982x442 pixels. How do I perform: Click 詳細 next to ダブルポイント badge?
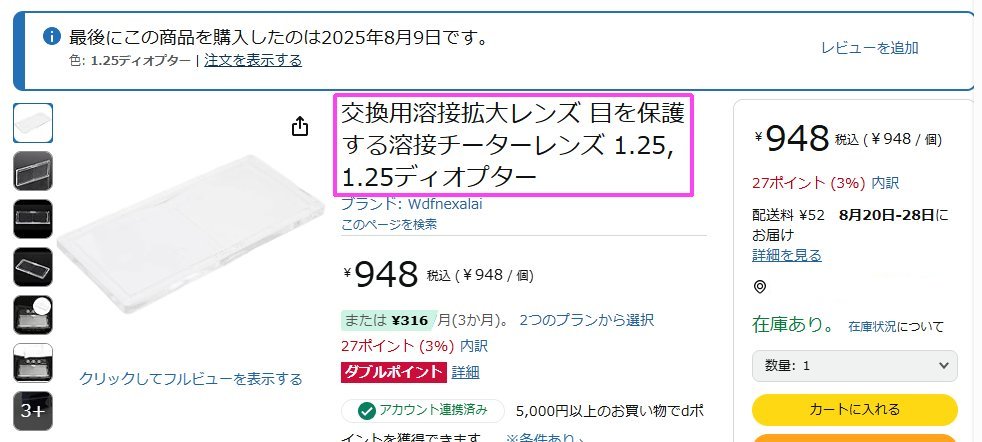pyautogui.click(x=465, y=372)
